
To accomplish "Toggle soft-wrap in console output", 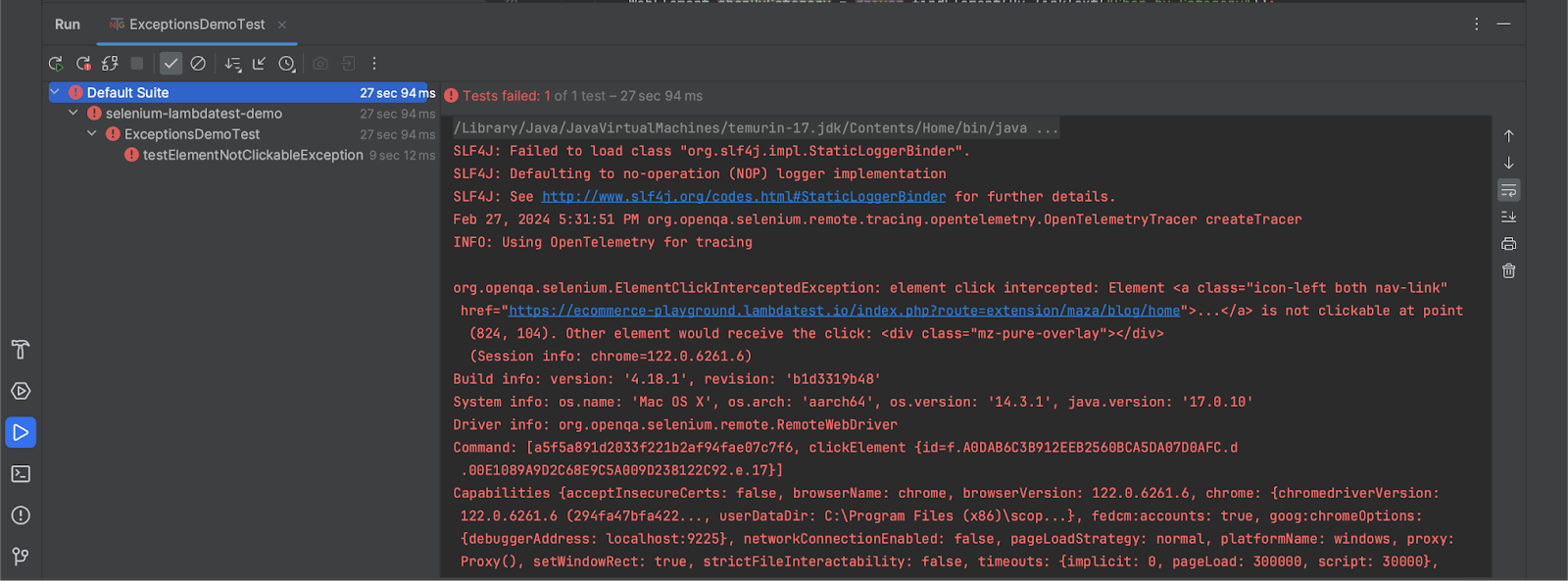I will tap(1509, 190).
